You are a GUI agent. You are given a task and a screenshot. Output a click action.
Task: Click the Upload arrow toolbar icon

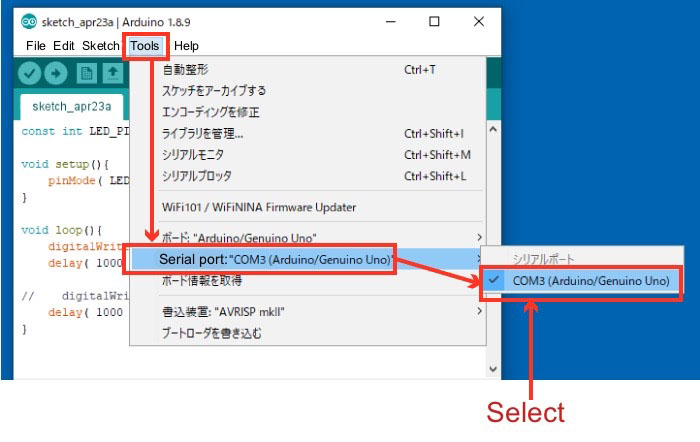pyautogui.click(x=56, y=73)
